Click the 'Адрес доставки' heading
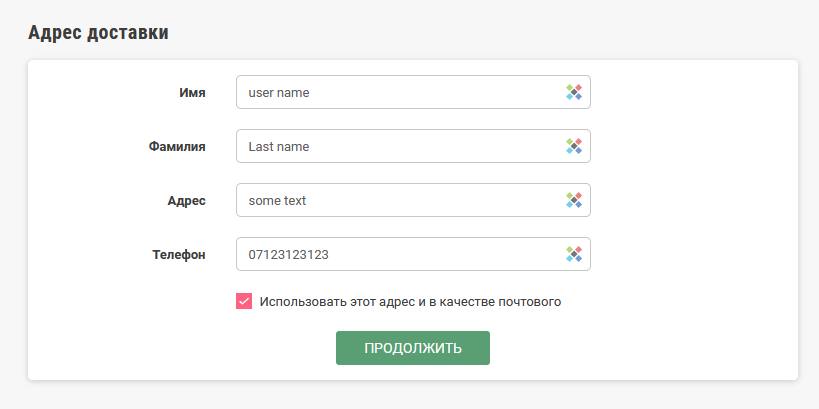 pyautogui.click(x=98, y=32)
